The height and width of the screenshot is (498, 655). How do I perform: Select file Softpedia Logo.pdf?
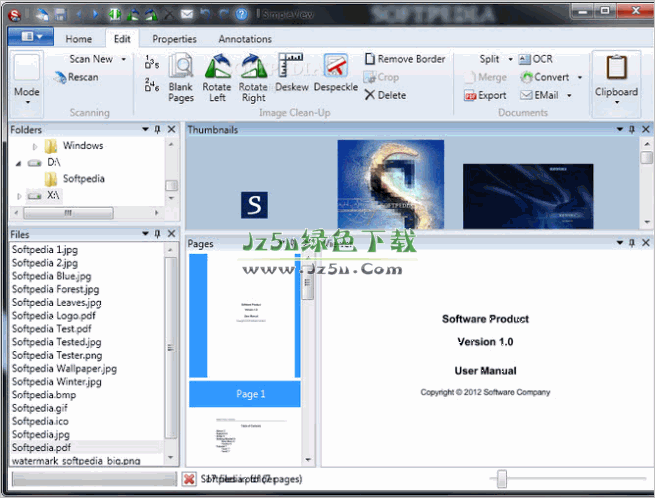(53, 316)
